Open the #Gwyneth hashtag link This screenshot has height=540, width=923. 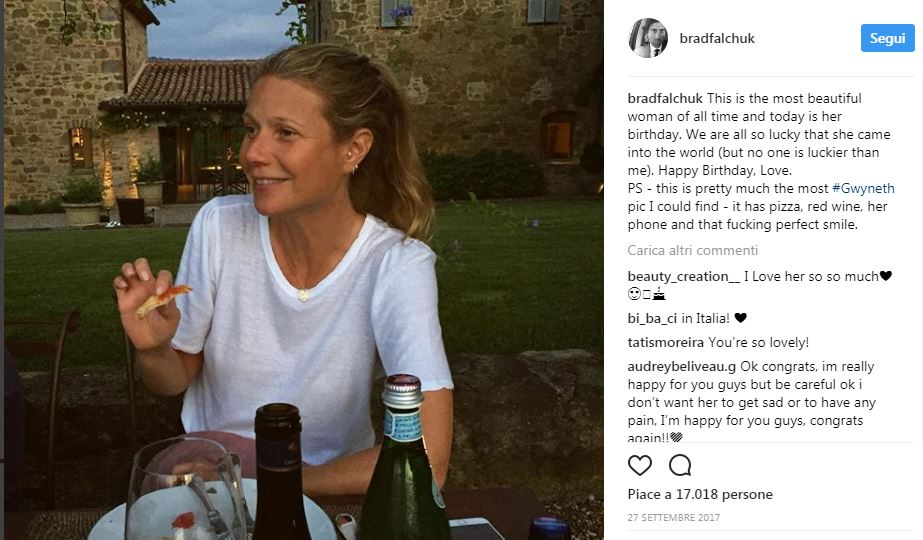point(864,189)
